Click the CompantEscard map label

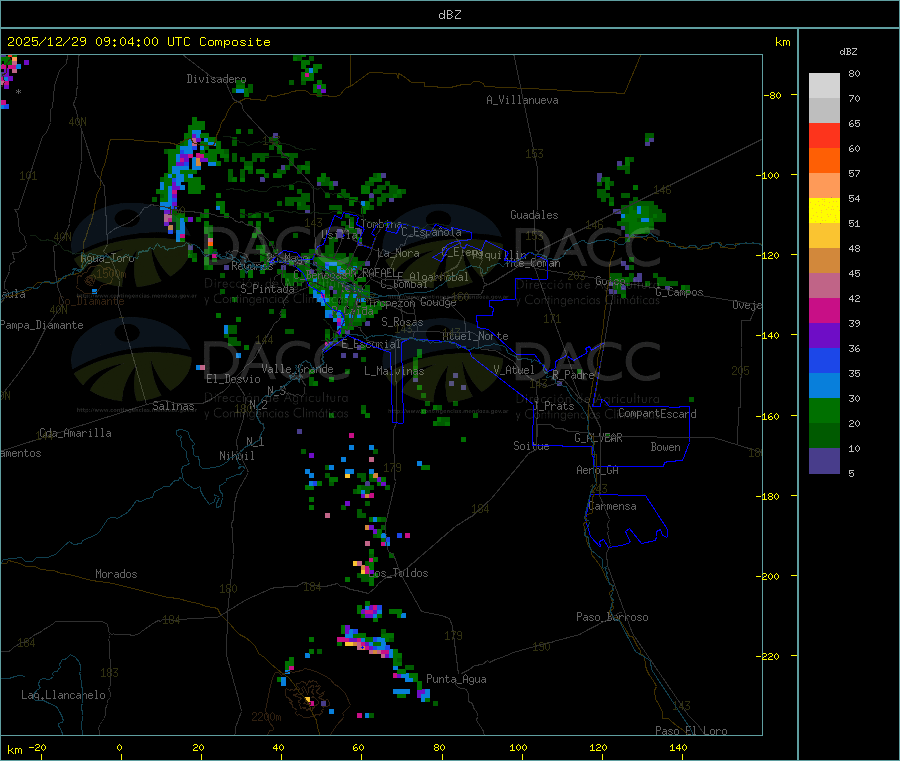[657, 413]
